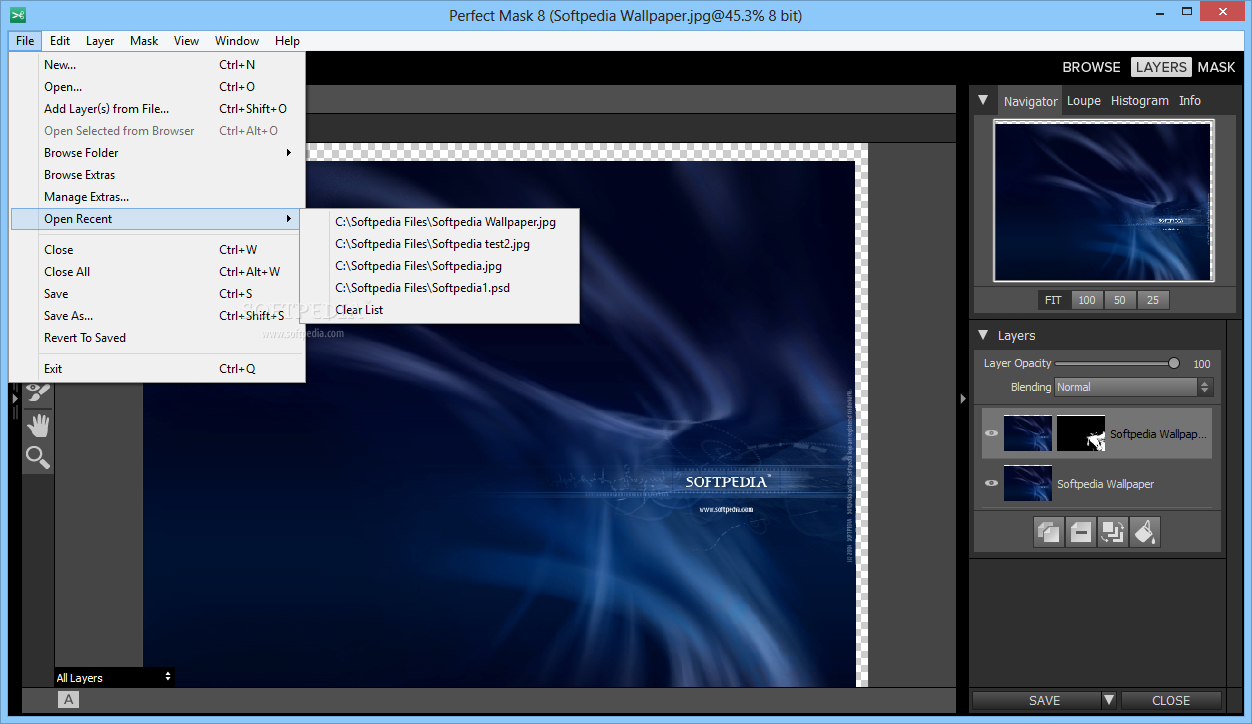Set navigator zoom to 100
1252x724 pixels.
[x=1086, y=300]
